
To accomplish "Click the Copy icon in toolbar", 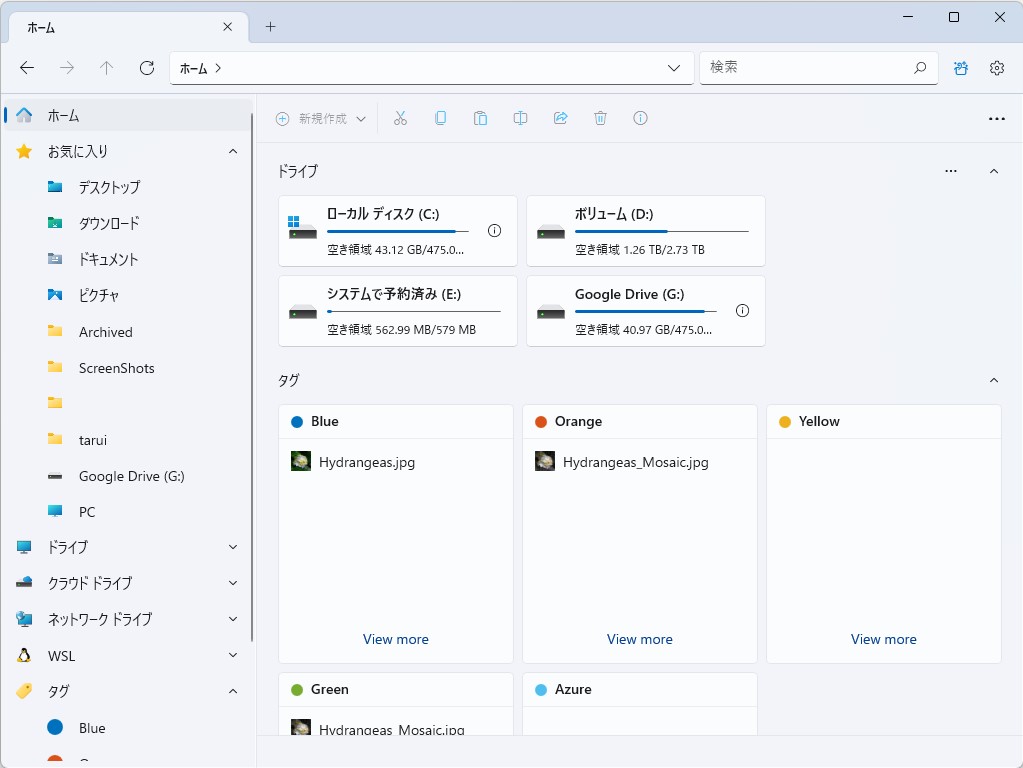I will (440, 118).
